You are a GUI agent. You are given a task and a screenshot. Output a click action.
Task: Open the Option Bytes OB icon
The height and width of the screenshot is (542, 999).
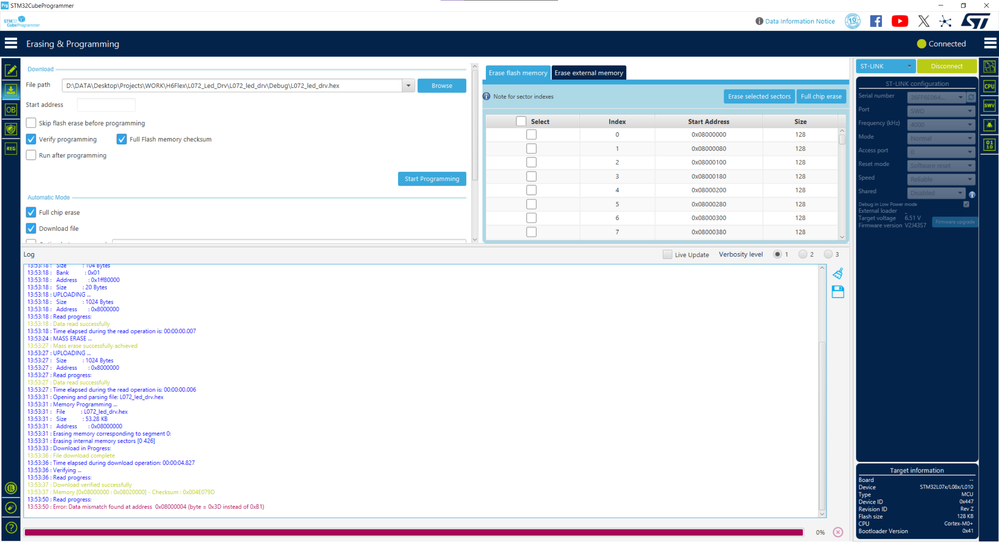coord(10,110)
